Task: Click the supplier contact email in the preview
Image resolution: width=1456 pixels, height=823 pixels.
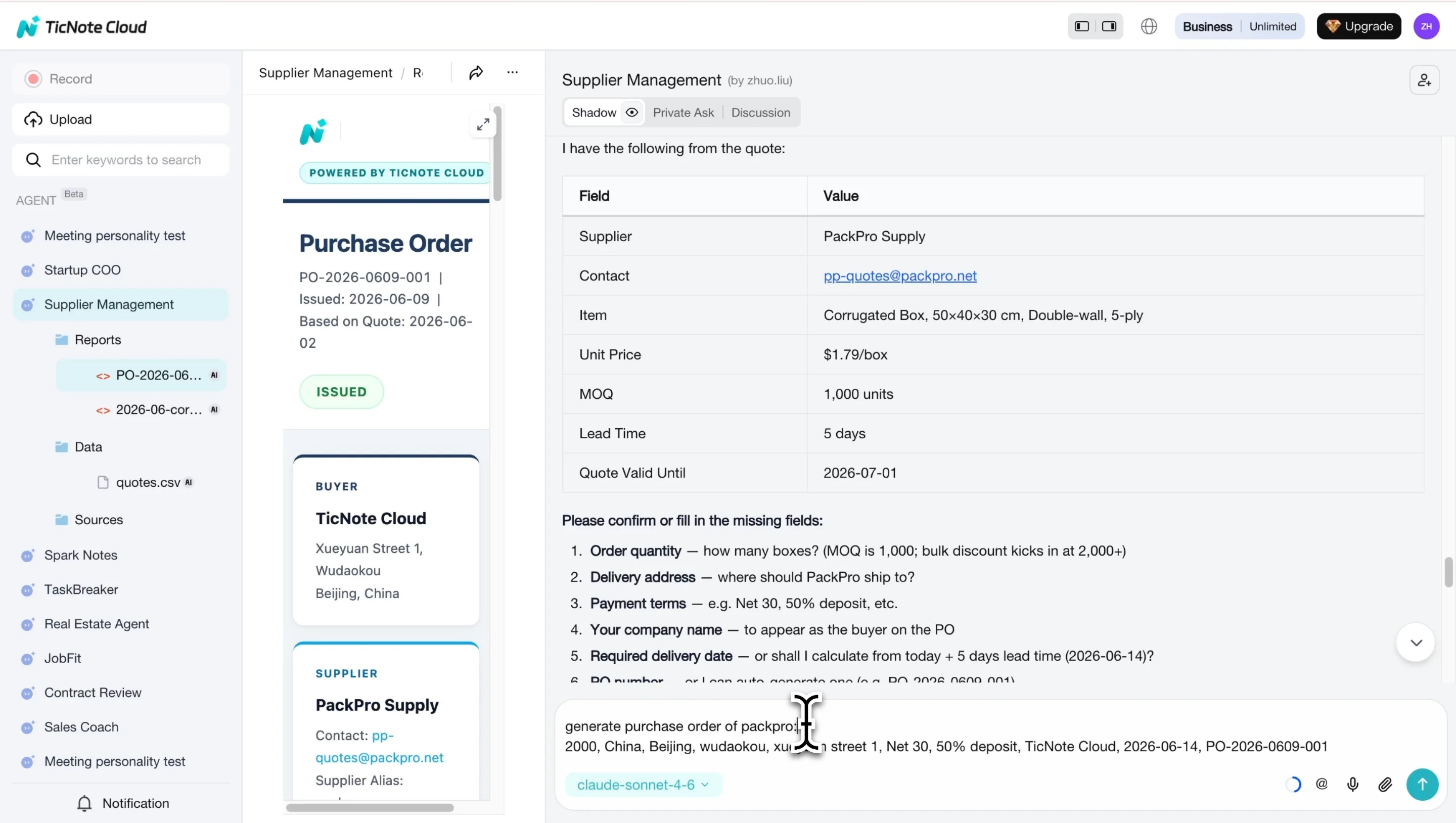Action: click(x=379, y=747)
